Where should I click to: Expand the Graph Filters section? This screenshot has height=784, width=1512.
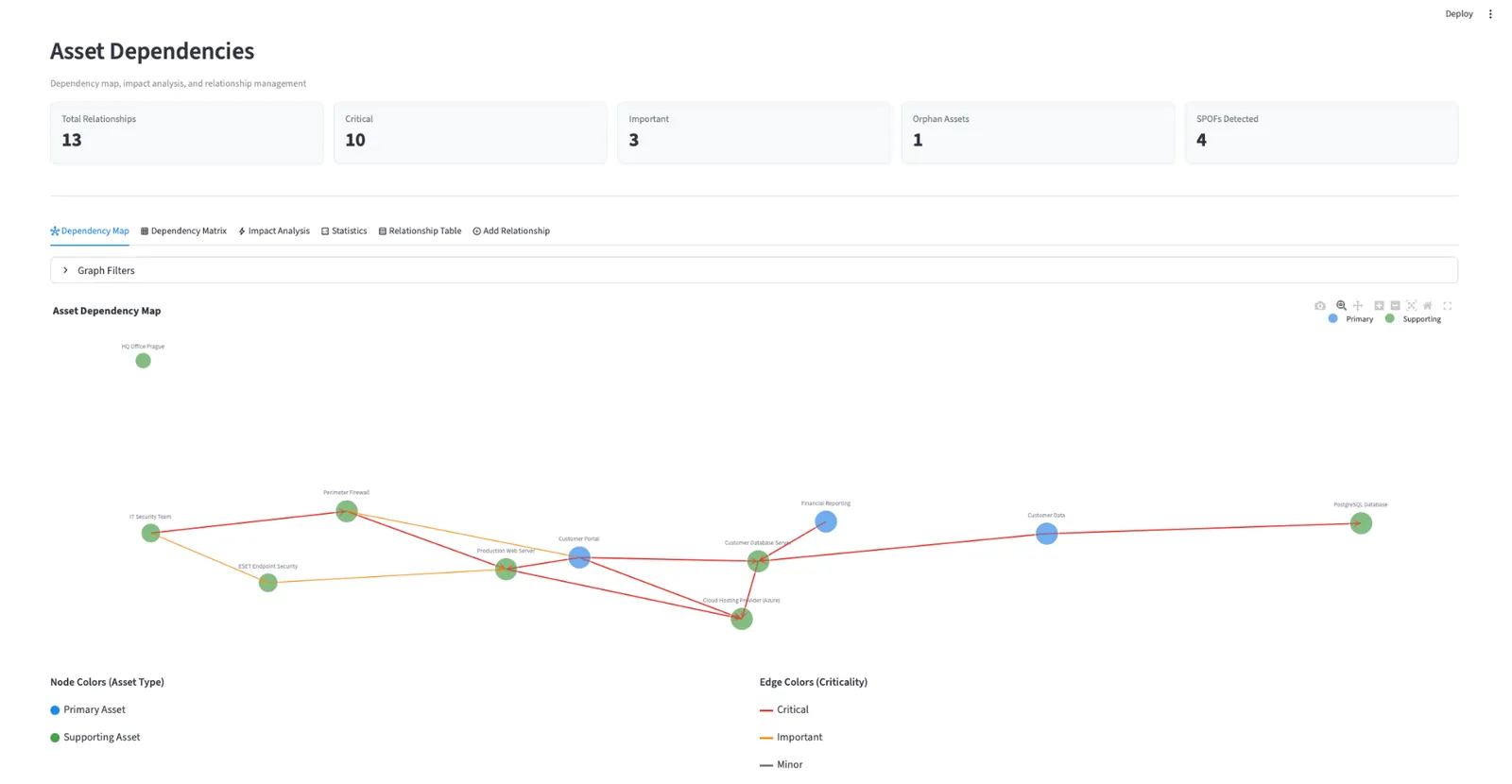coord(754,270)
